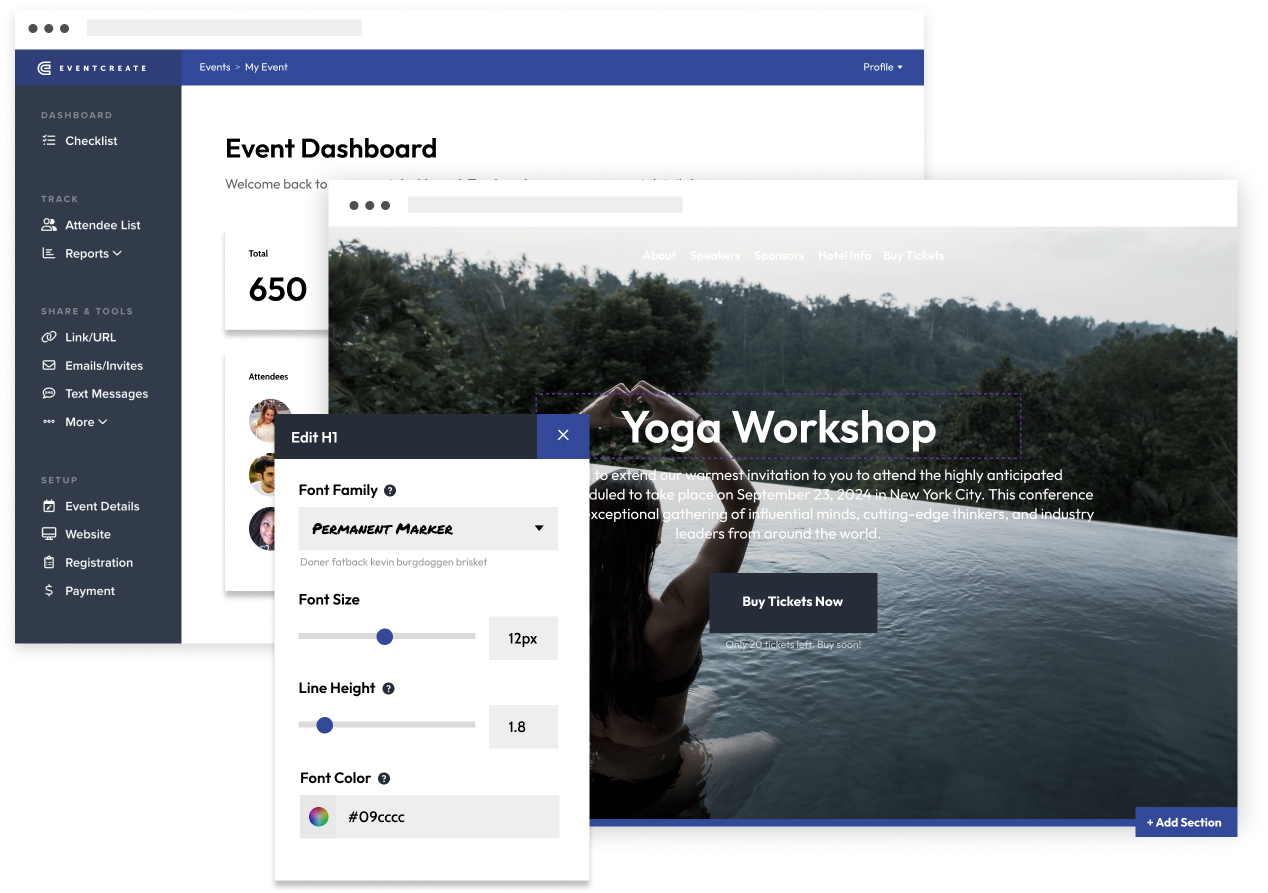Select the Checklist icon in the sidebar
Image resolution: width=1268 pixels, height=893 pixels.
(48, 140)
